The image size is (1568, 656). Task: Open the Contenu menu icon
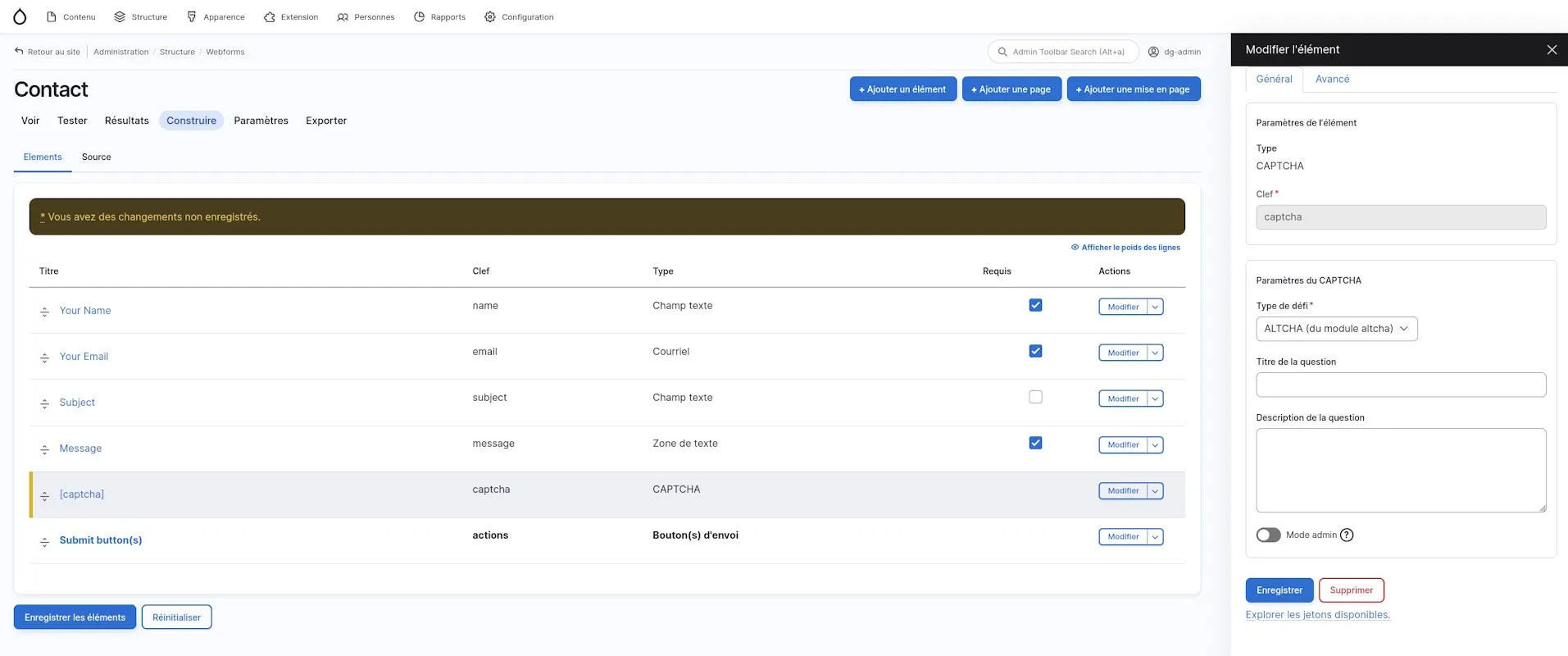coord(52,16)
